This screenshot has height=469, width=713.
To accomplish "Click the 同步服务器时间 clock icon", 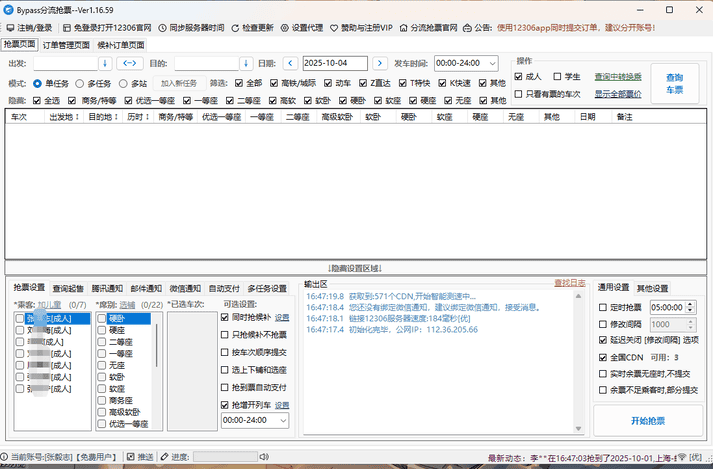I will 162,28.
